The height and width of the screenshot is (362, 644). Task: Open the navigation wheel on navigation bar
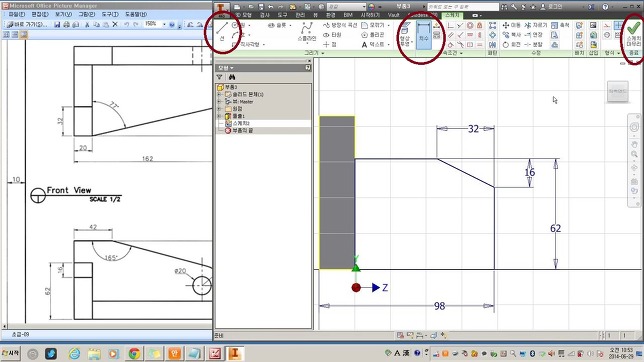[x=634, y=127]
